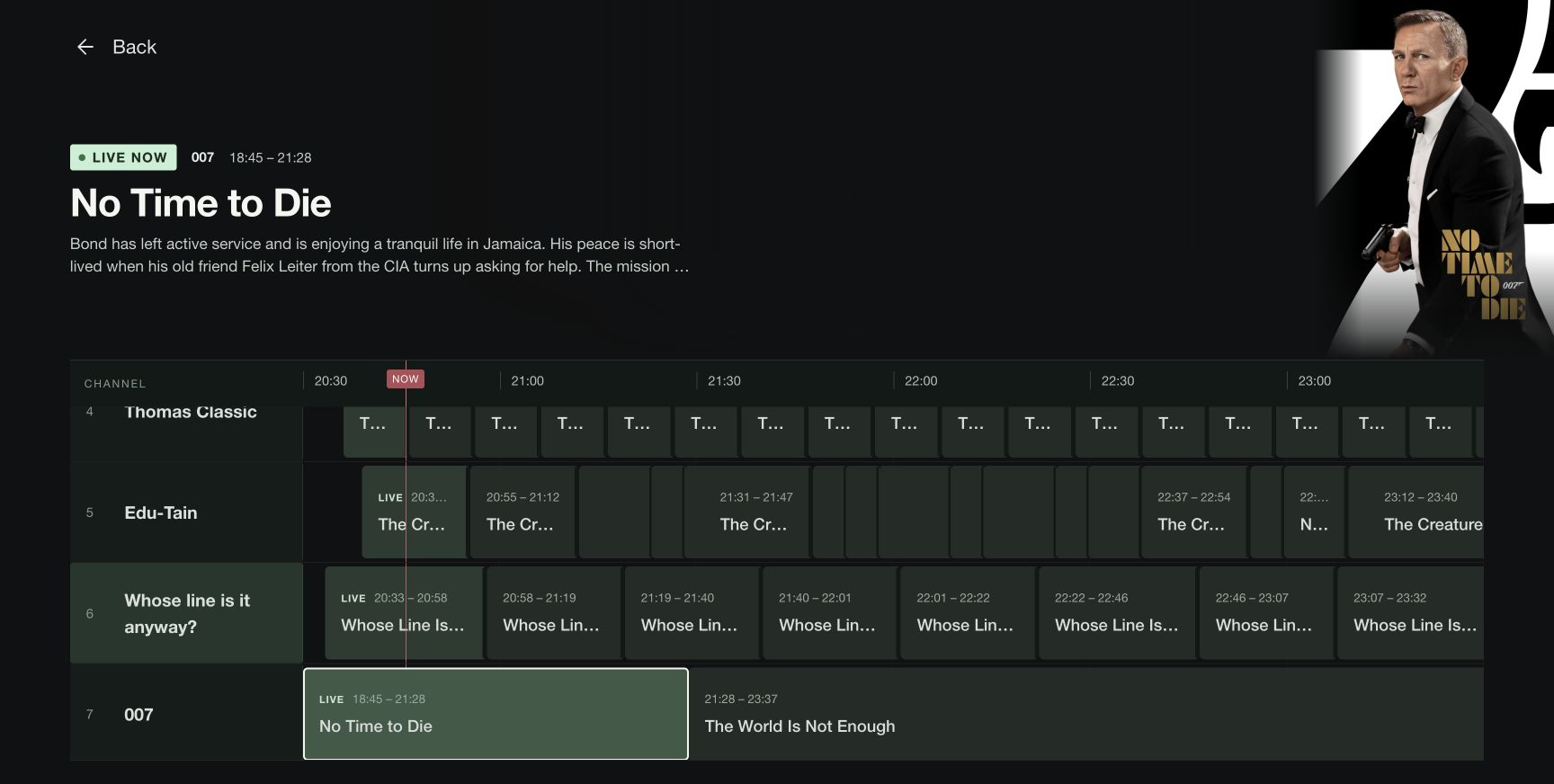Select The World Is Not Enough program

point(1086,714)
